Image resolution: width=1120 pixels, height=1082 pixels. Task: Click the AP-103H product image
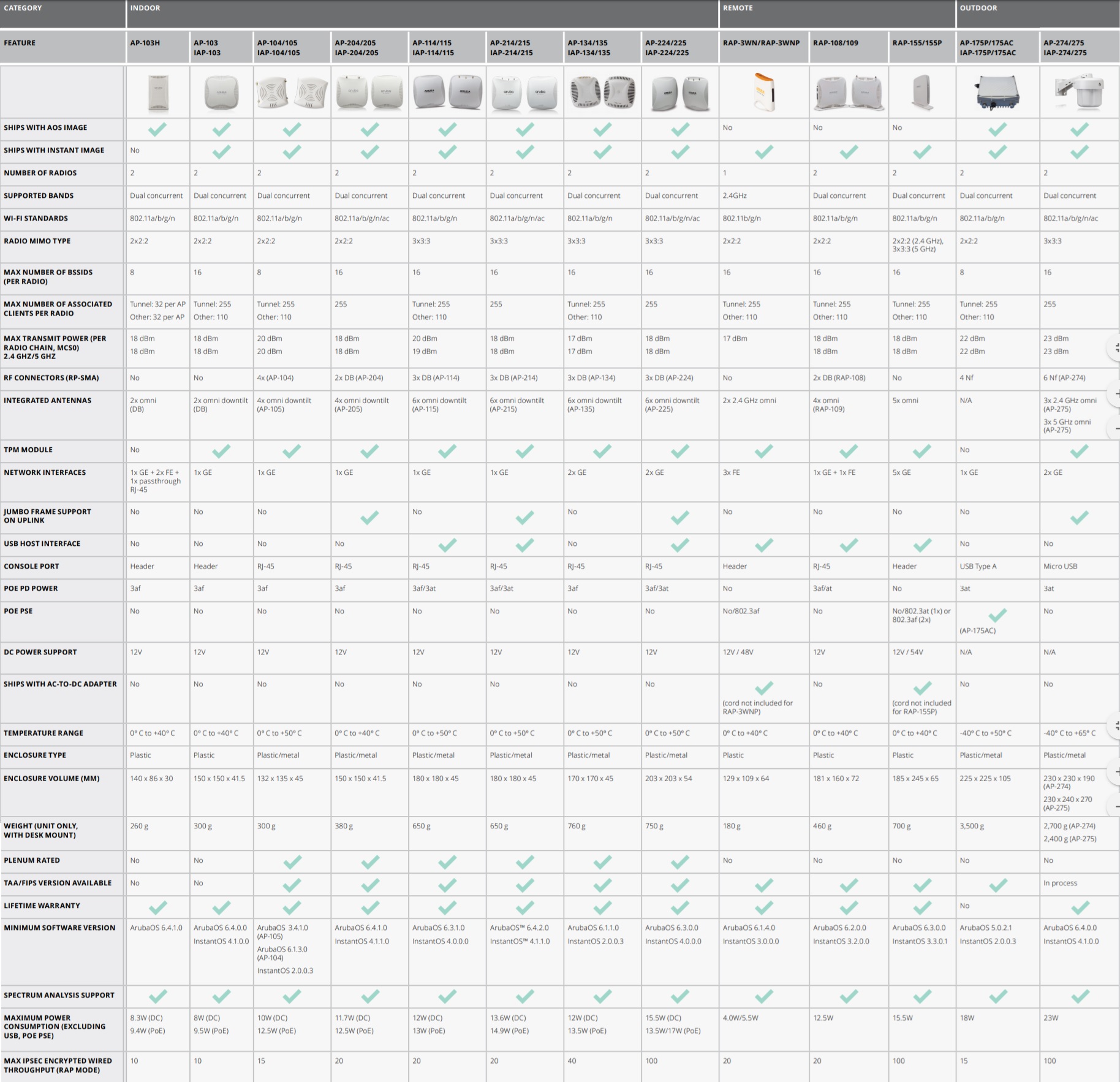(x=157, y=93)
